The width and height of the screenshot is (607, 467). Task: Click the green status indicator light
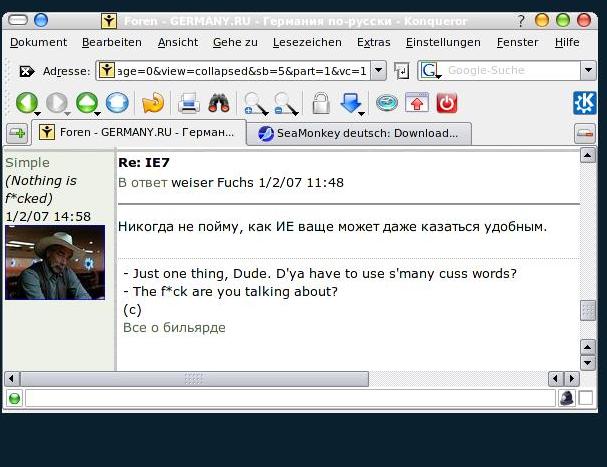pos(14,398)
